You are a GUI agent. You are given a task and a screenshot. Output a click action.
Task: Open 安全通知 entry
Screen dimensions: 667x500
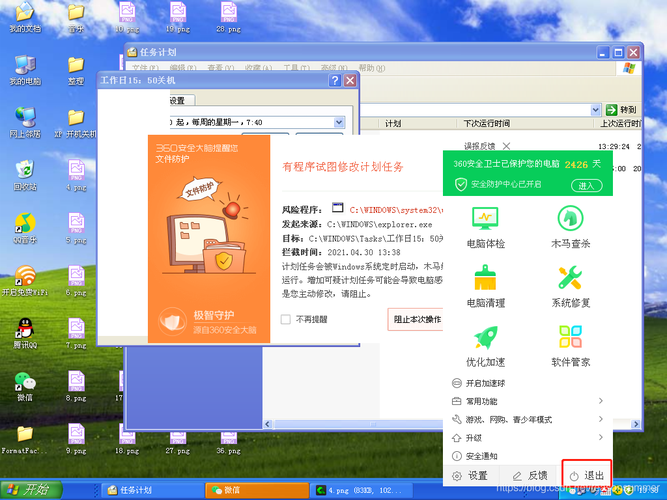475,456
